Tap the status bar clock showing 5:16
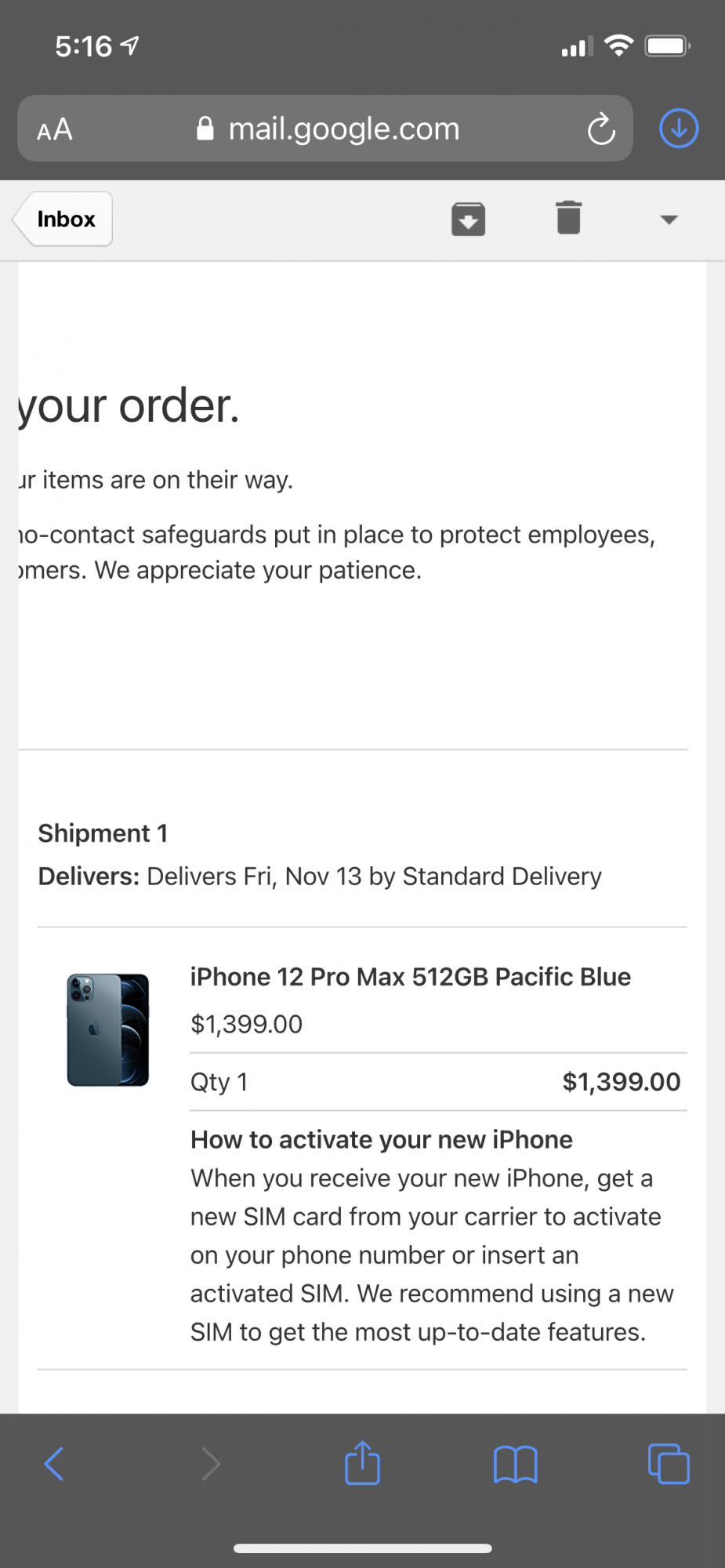The height and width of the screenshot is (1568, 725). pos(83,47)
